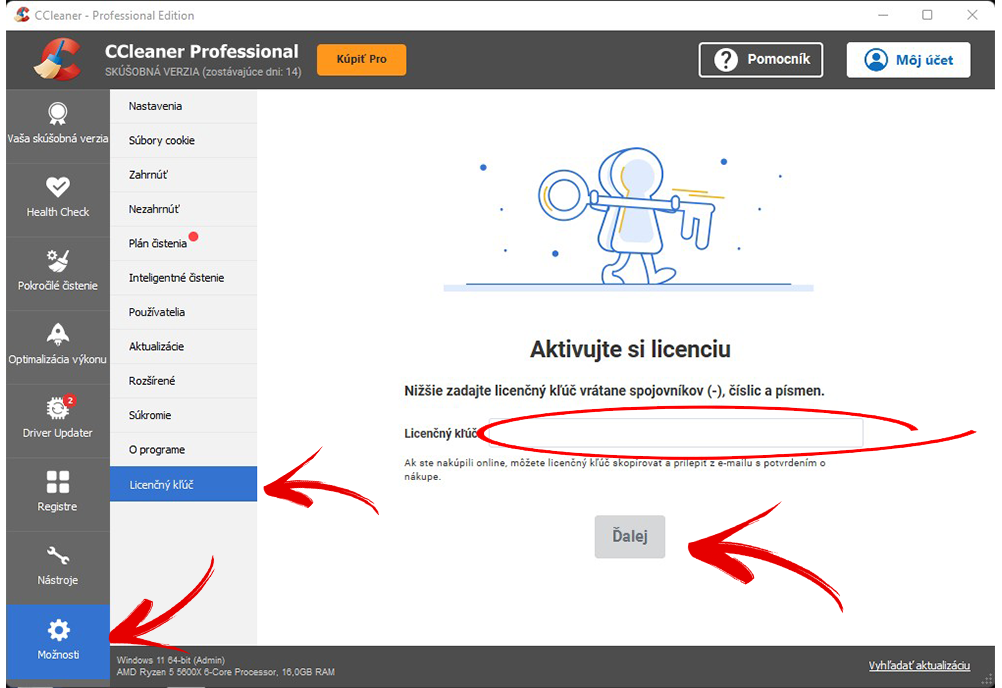The width and height of the screenshot is (1002, 688).
Task: Click the Môj účet account button
Action: click(908, 60)
